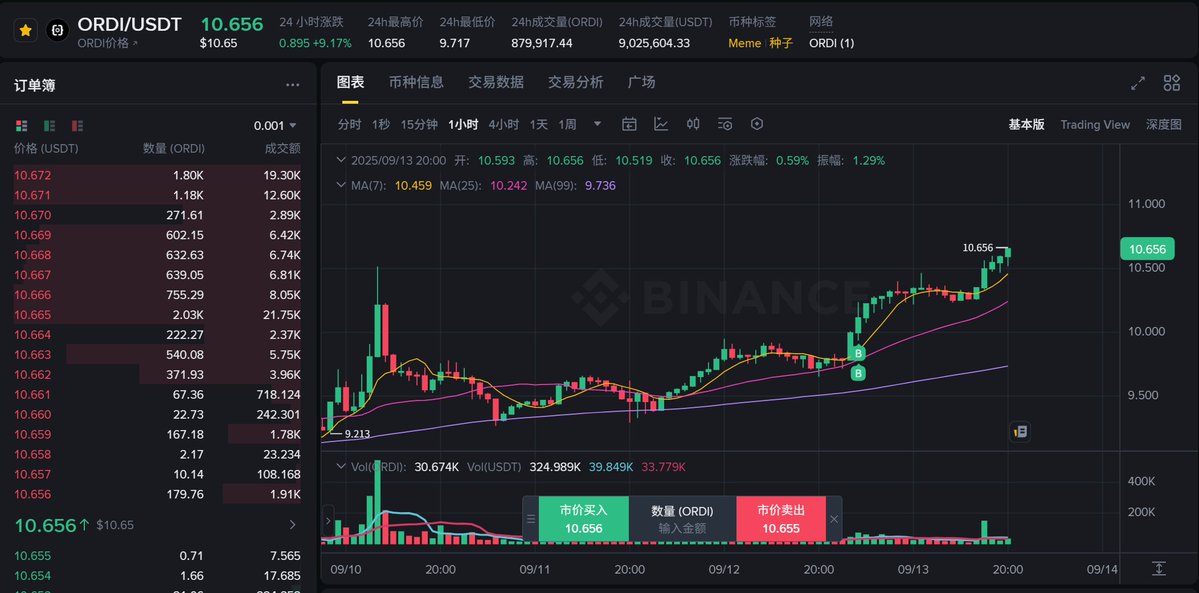Image resolution: width=1199 pixels, height=593 pixels.
Task: Select the 1小时 interval
Action: click(x=463, y=124)
